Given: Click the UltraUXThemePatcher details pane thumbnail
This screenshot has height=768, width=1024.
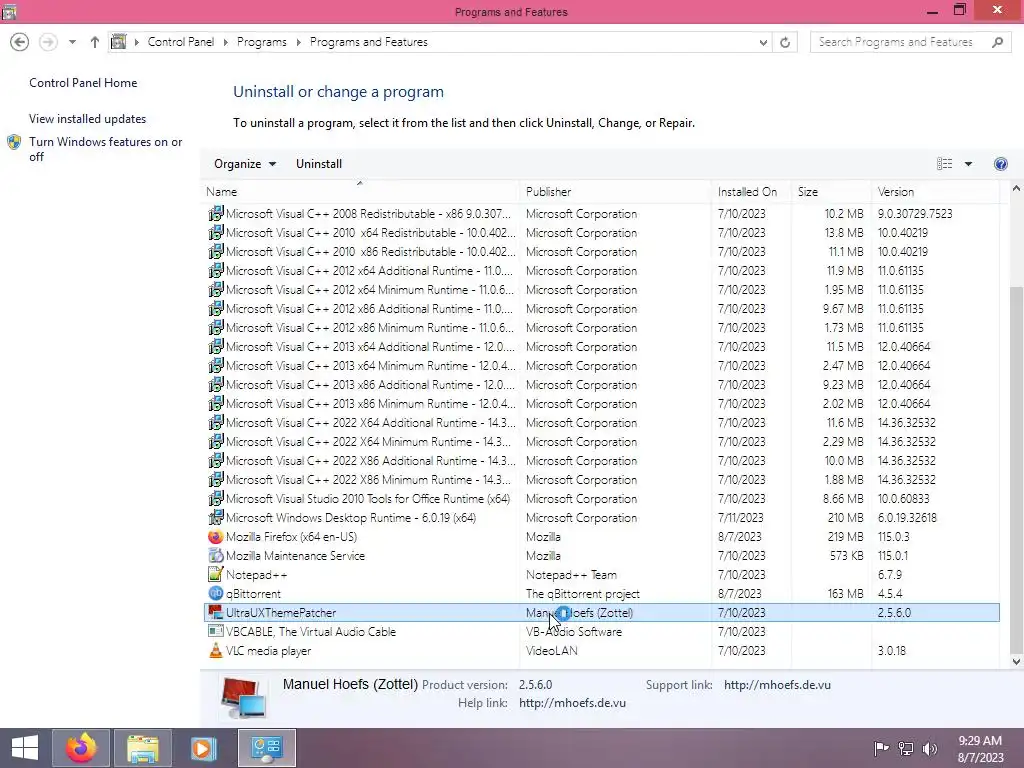Looking at the screenshot, I should [243, 697].
